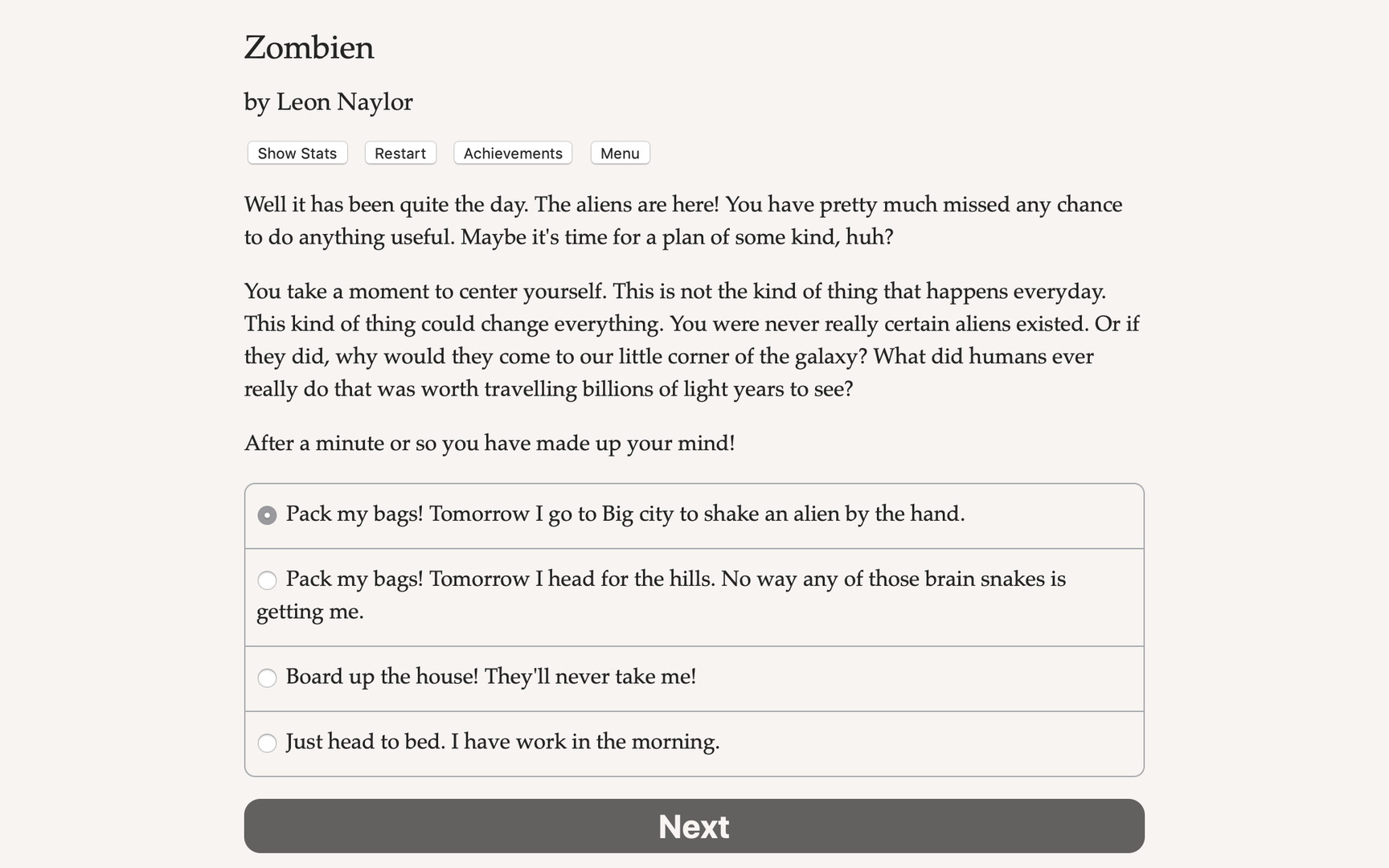Click the Achievements toolbar control

click(512, 153)
